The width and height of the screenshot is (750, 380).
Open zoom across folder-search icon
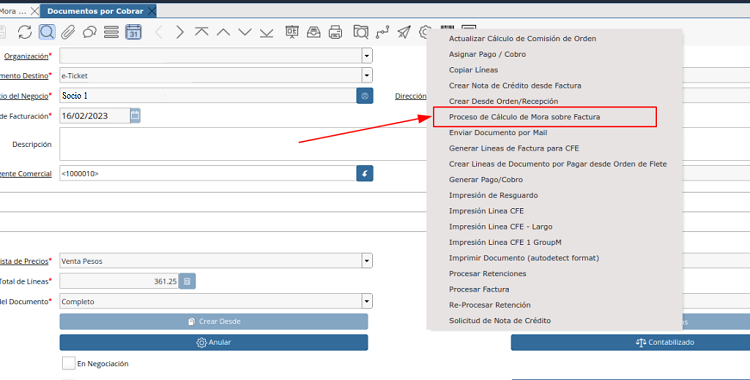point(361,32)
